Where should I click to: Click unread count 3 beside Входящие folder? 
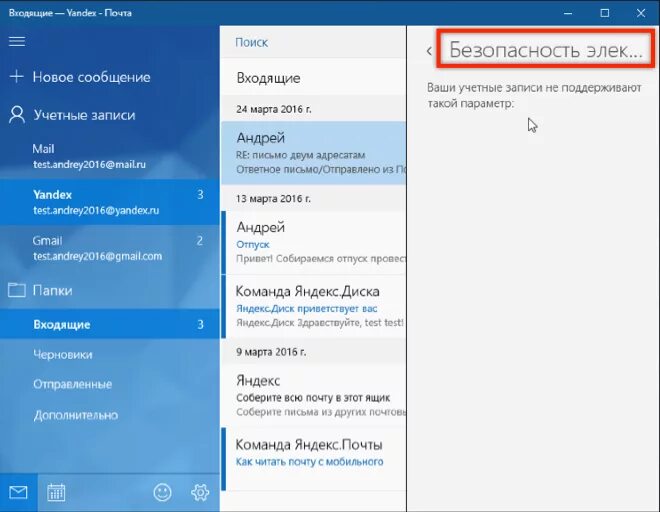point(200,324)
